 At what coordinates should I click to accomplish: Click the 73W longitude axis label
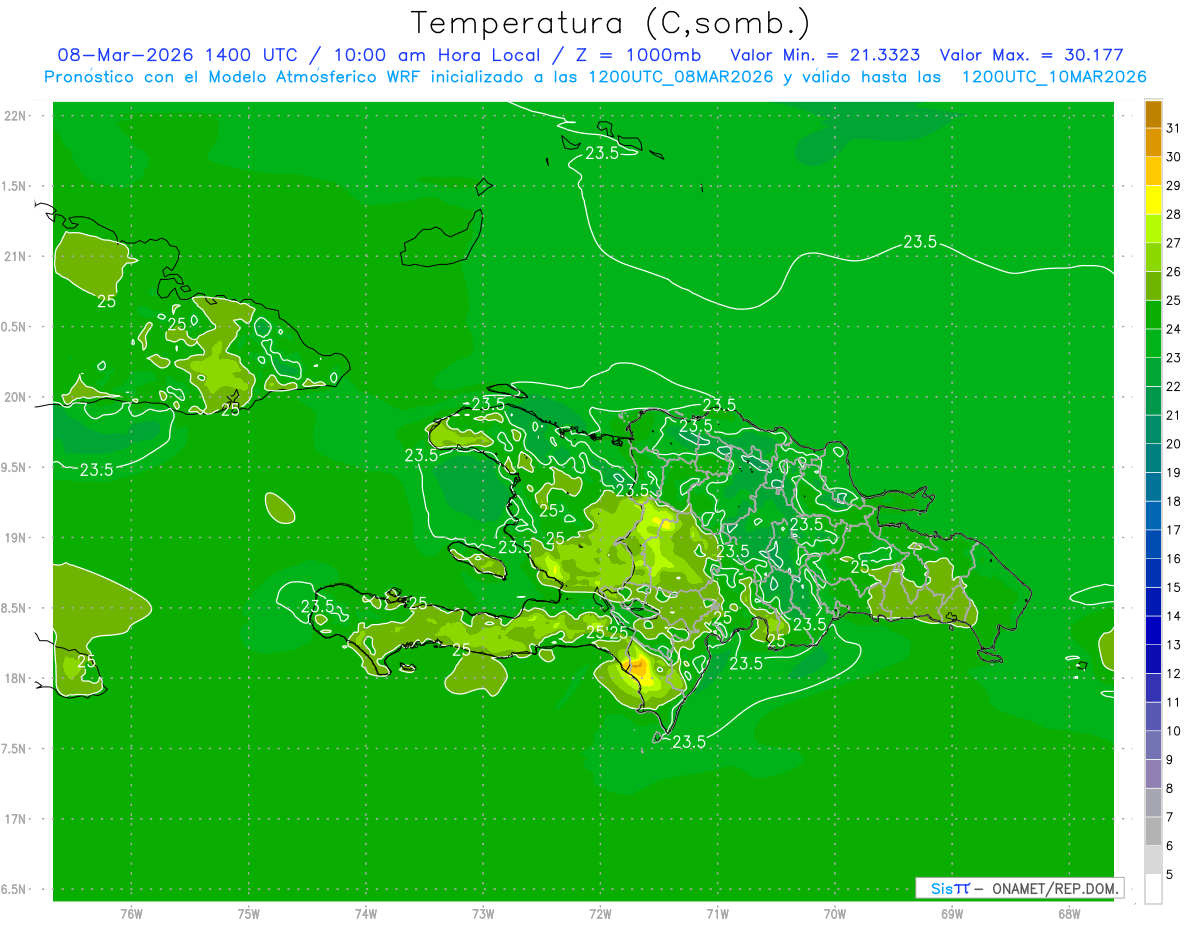pos(483,914)
